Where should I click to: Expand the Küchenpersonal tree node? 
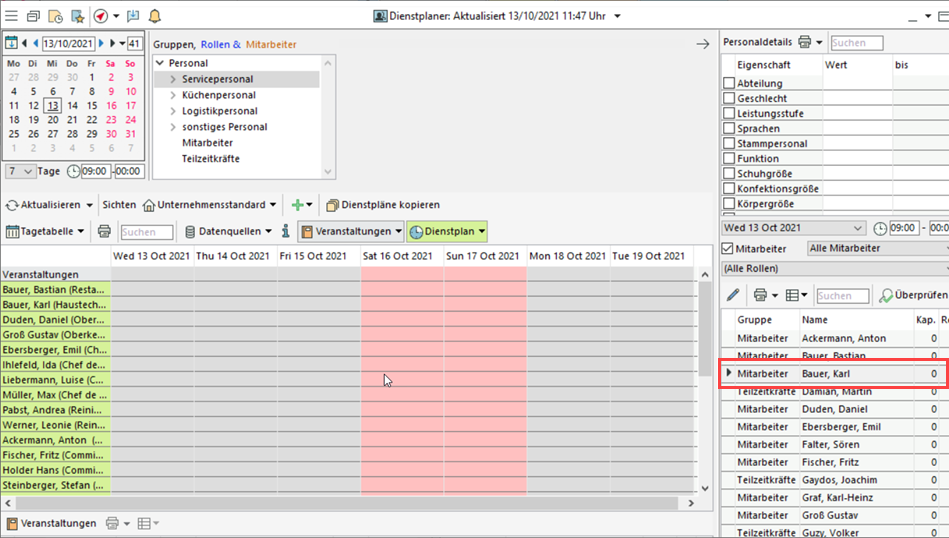pyautogui.click(x=173, y=95)
